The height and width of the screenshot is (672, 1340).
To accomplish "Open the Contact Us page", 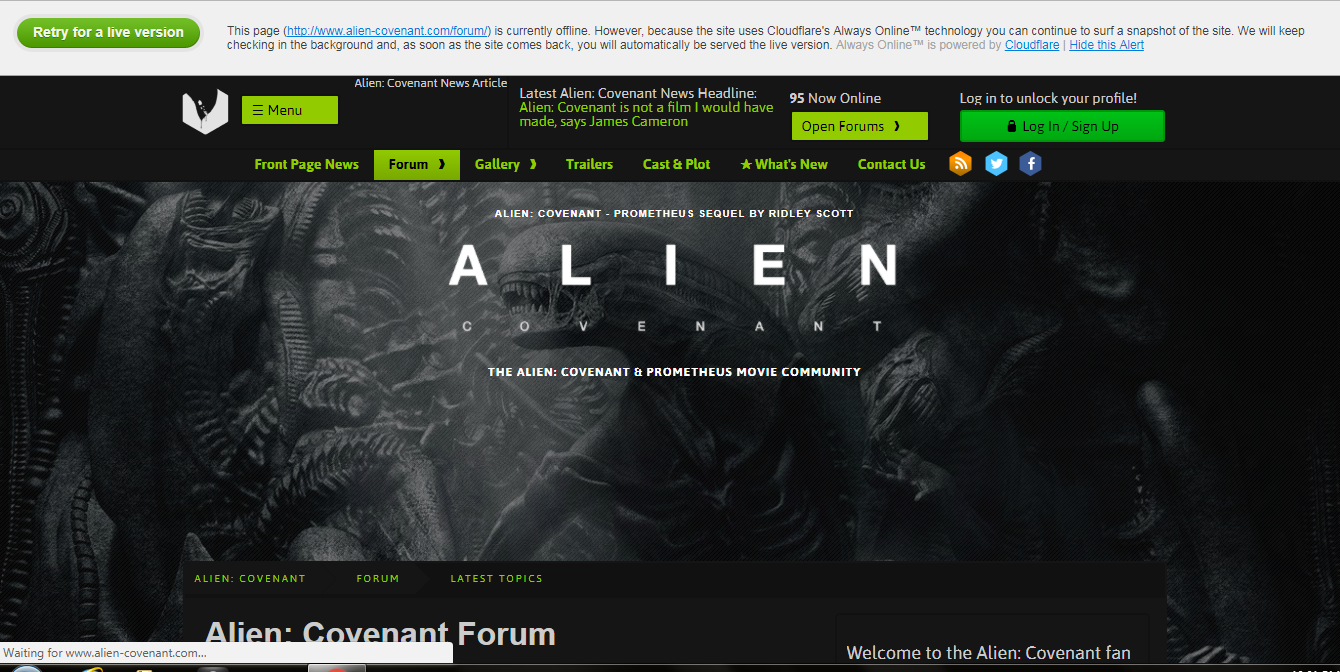I will point(891,164).
